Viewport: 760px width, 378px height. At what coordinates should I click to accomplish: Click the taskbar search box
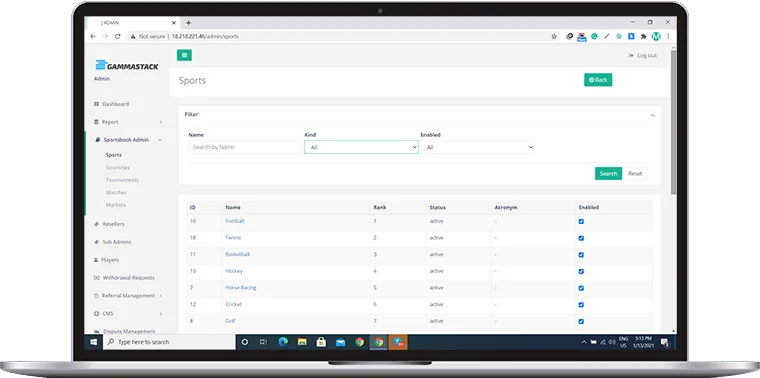[170, 342]
